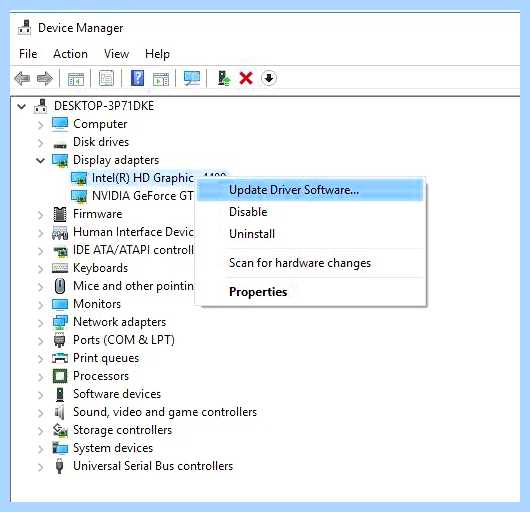Click the Mice and other pointing devices icon

pyautogui.click(x=60, y=286)
